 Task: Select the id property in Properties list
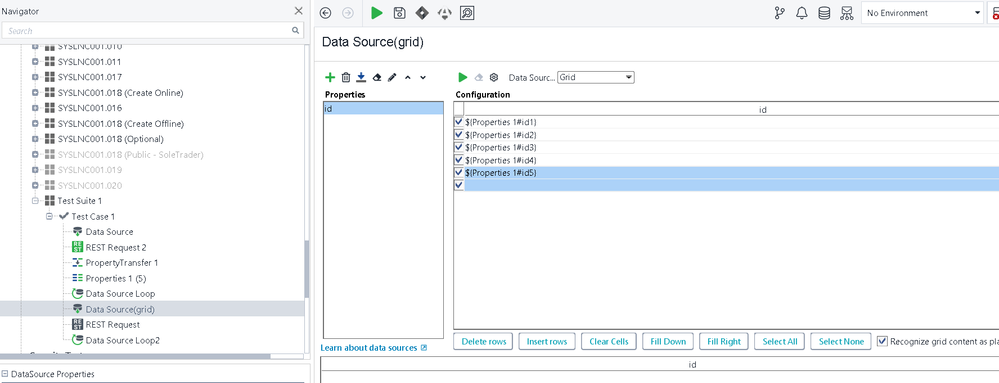click(383, 108)
